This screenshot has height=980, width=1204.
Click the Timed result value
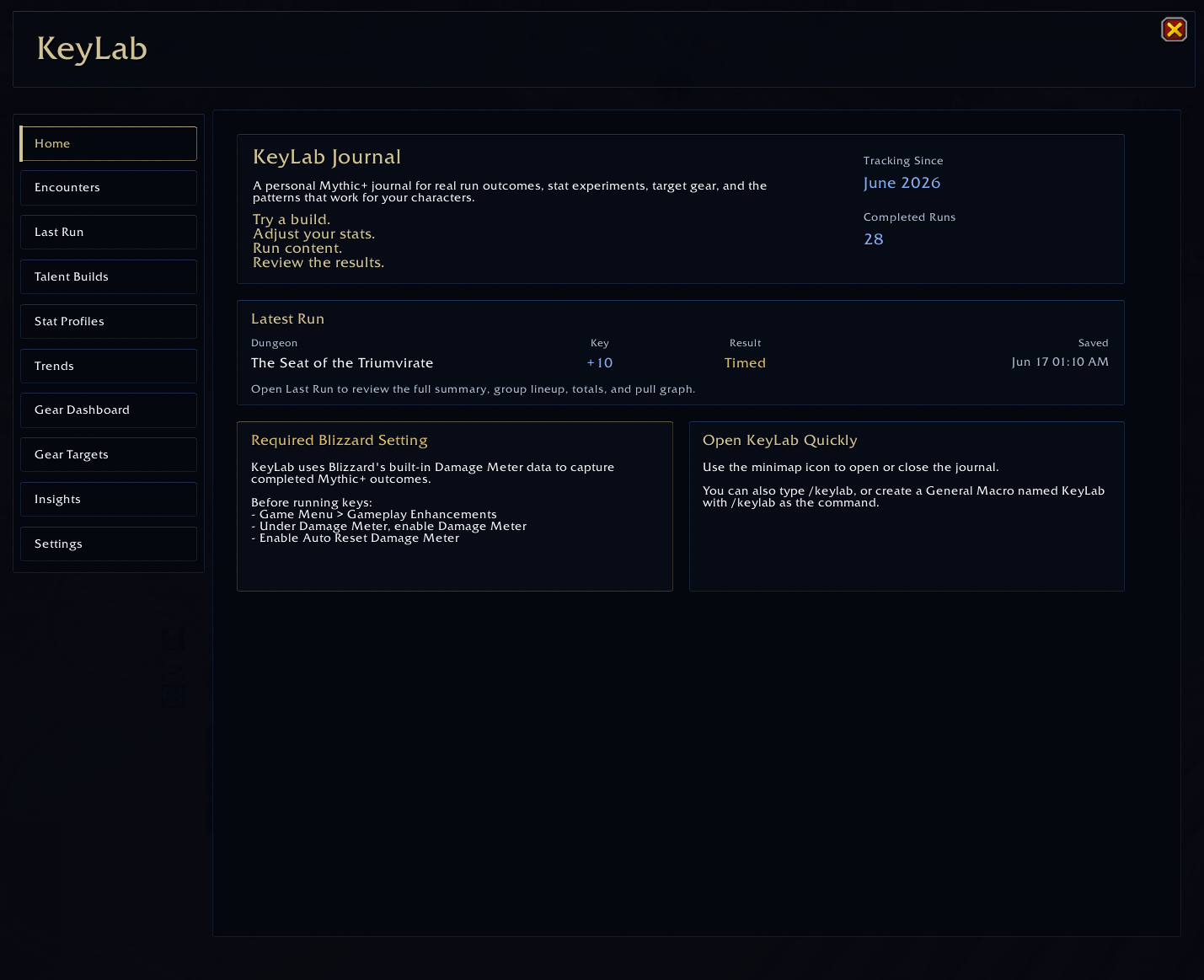pos(745,363)
